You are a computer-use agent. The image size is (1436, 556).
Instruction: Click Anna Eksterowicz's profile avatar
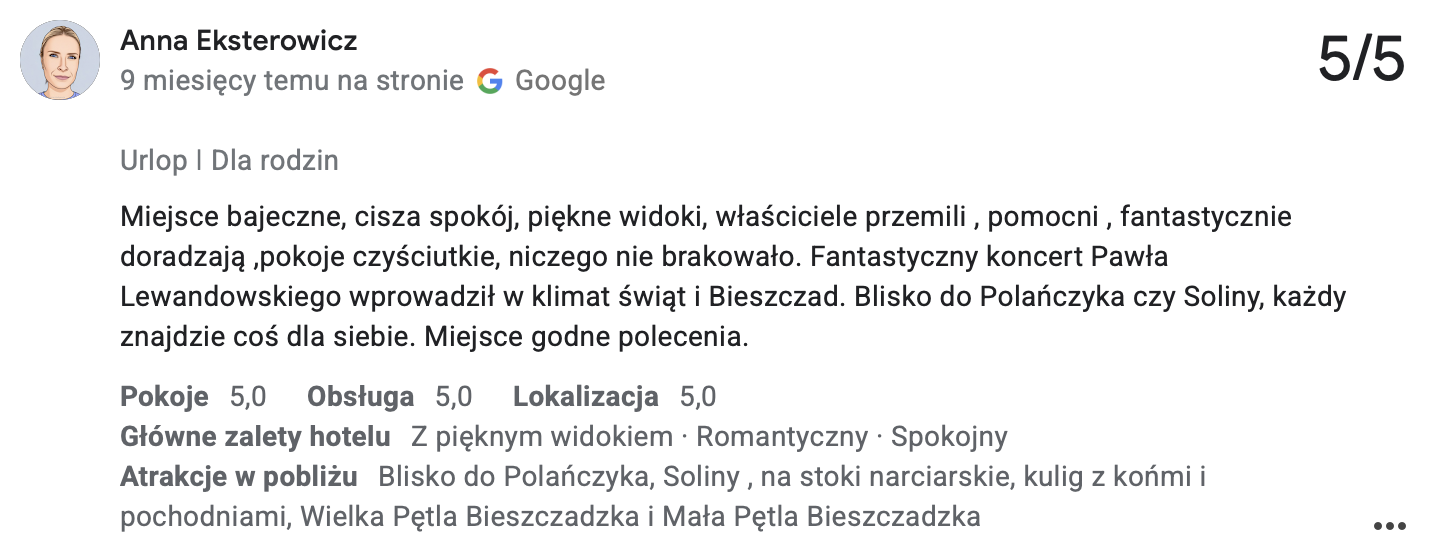pyautogui.click(x=60, y=60)
